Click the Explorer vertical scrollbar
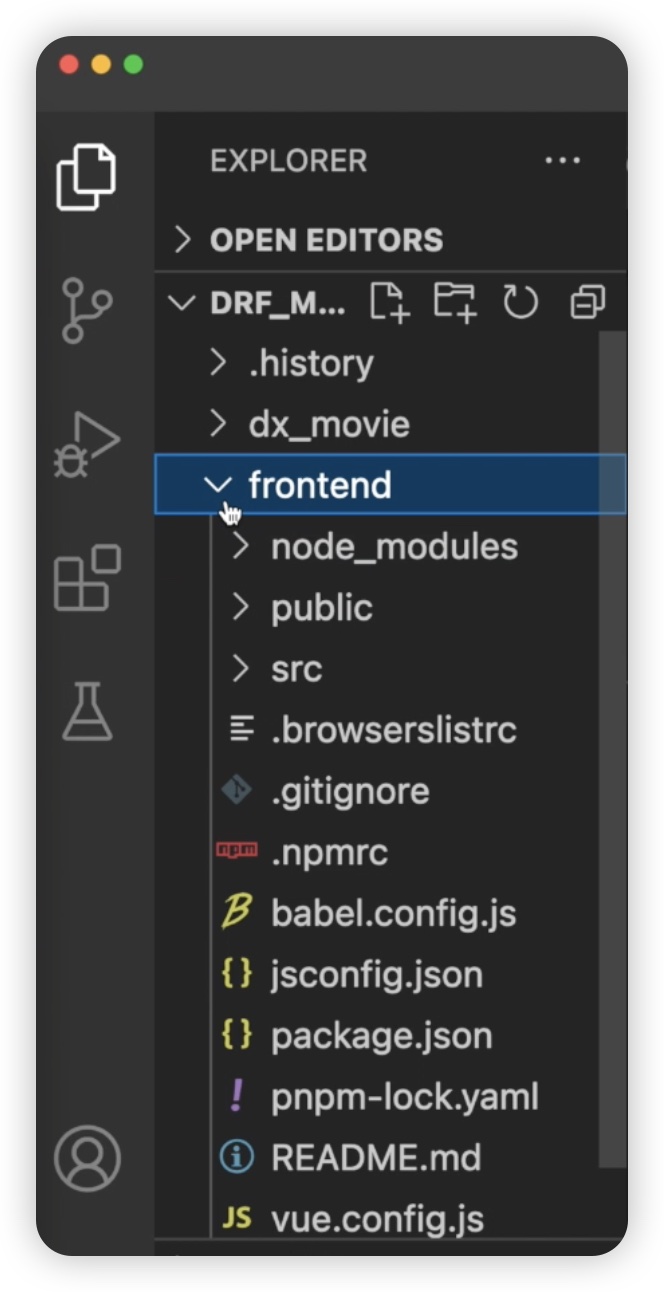This screenshot has width=664, height=1292. point(611,750)
